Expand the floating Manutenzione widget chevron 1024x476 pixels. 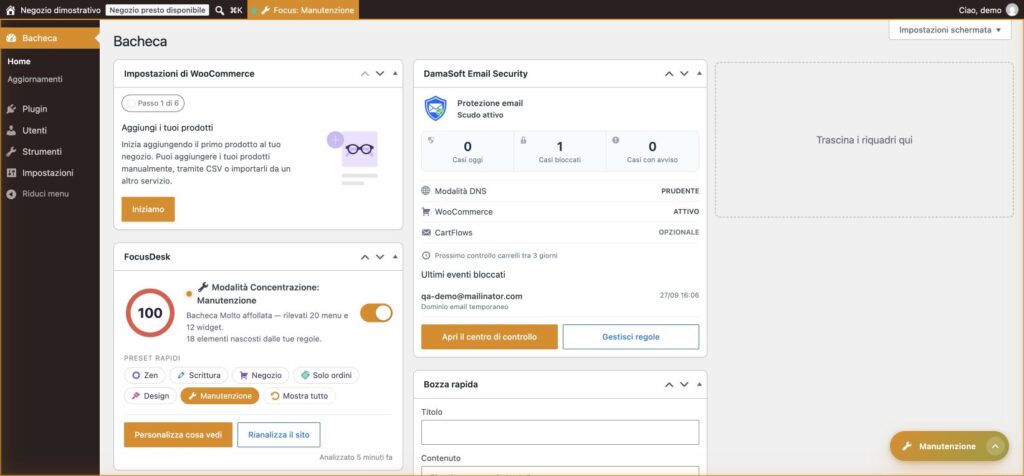[995, 446]
